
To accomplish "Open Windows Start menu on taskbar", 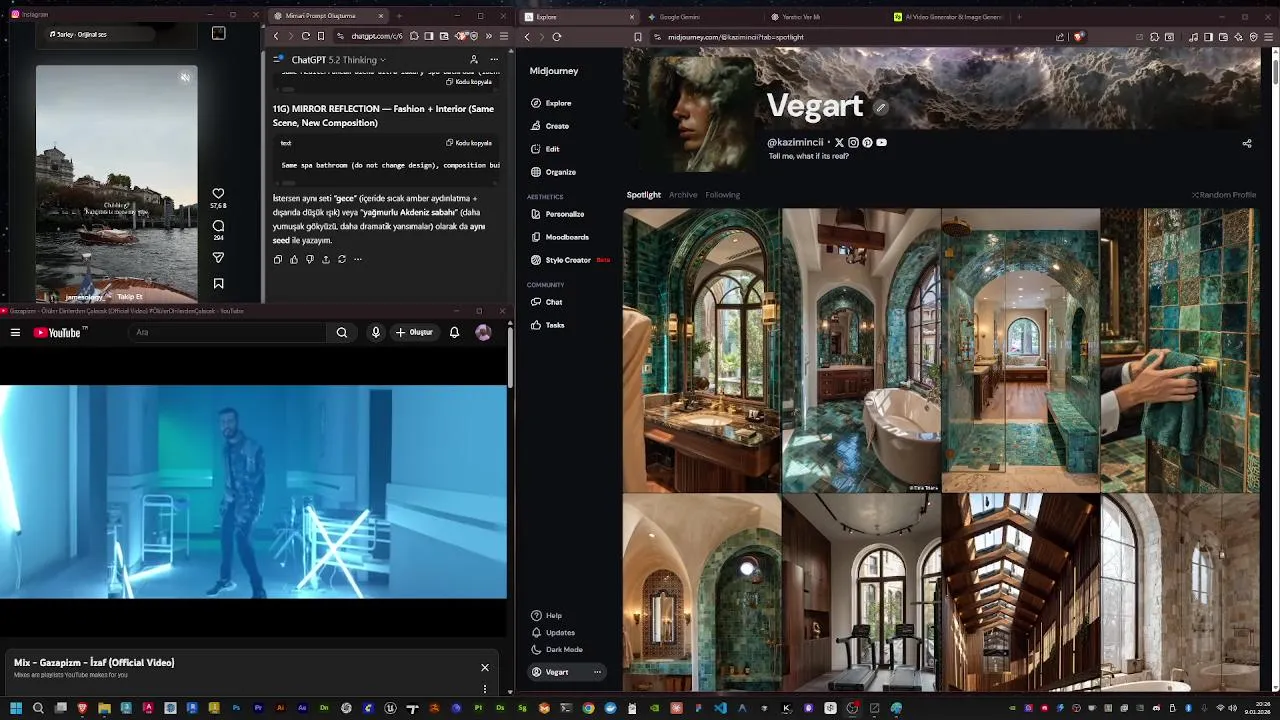I will [x=16, y=709].
